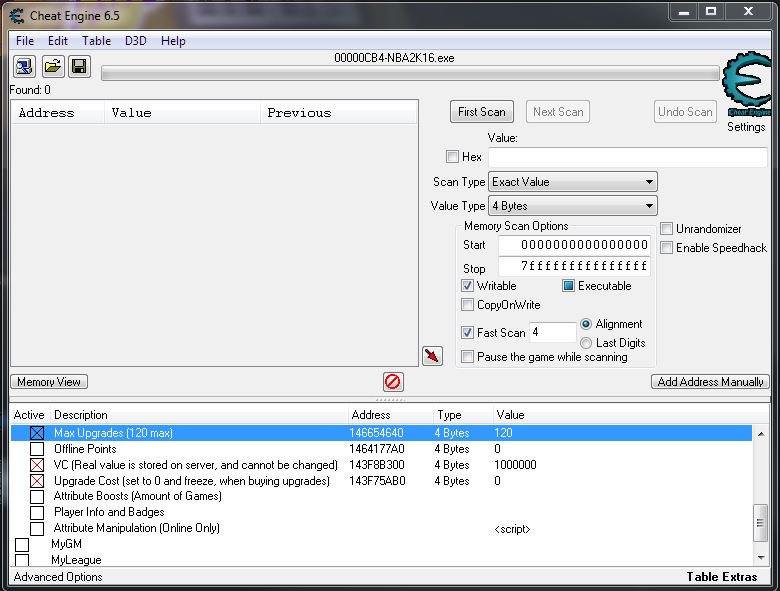Screen dimensions: 780x591
Task: Click the Start address field
Action: coord(574,245)
